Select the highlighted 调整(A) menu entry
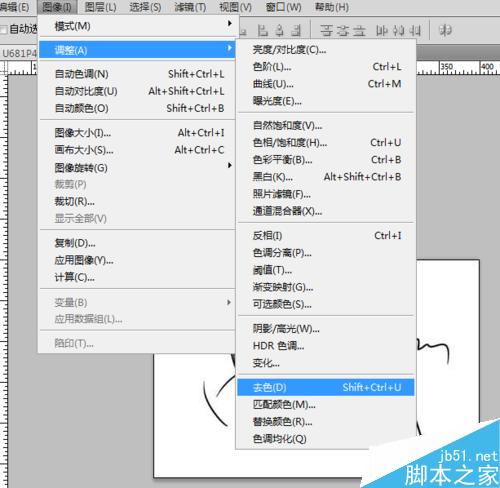Viewport: 500px width, 488px height. pos(137,50)
